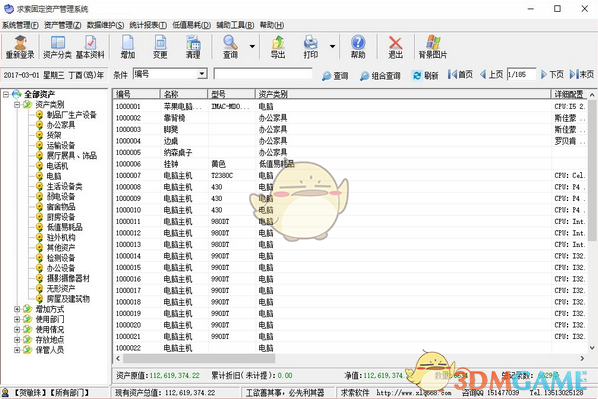Sort by the 编号 column header
This screenshot has width=598, height=399.
(x=137, y=94)
